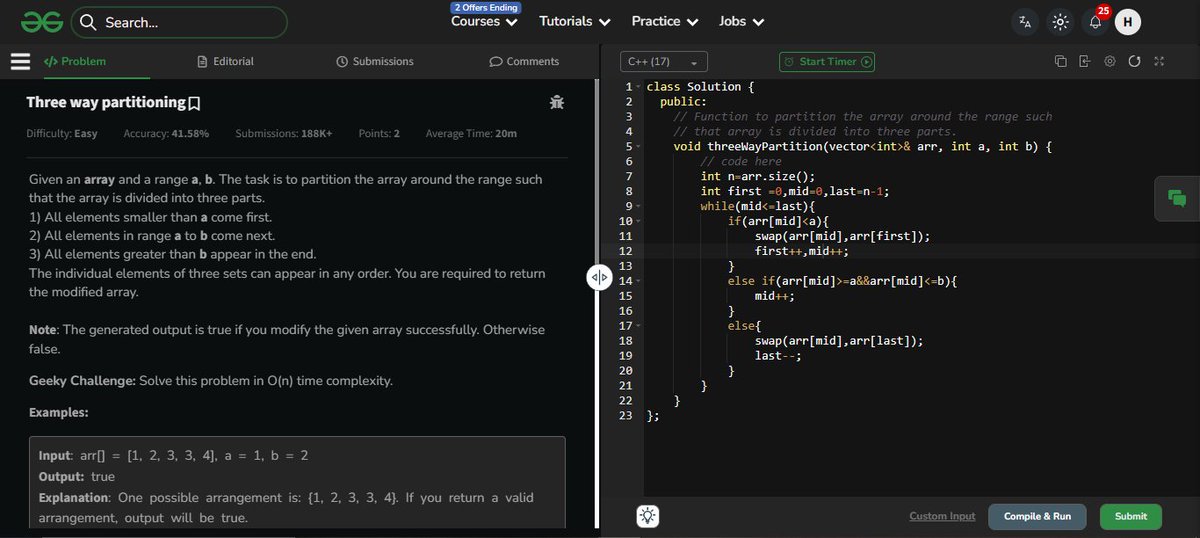The image size is (1200, 538).
Task: Click Compile & Run button
Action: (1037, 516)
